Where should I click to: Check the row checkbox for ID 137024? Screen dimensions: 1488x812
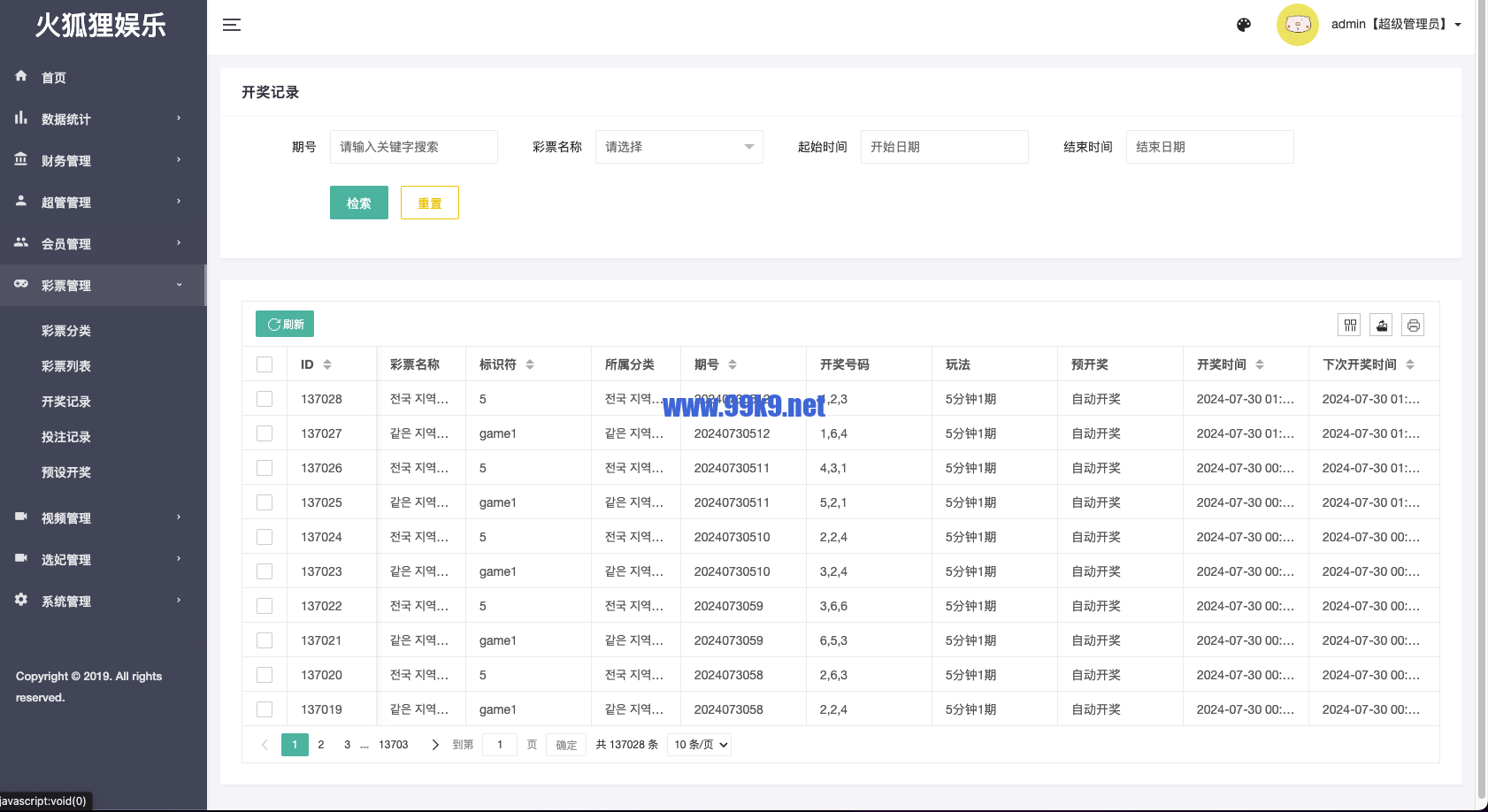265,537
